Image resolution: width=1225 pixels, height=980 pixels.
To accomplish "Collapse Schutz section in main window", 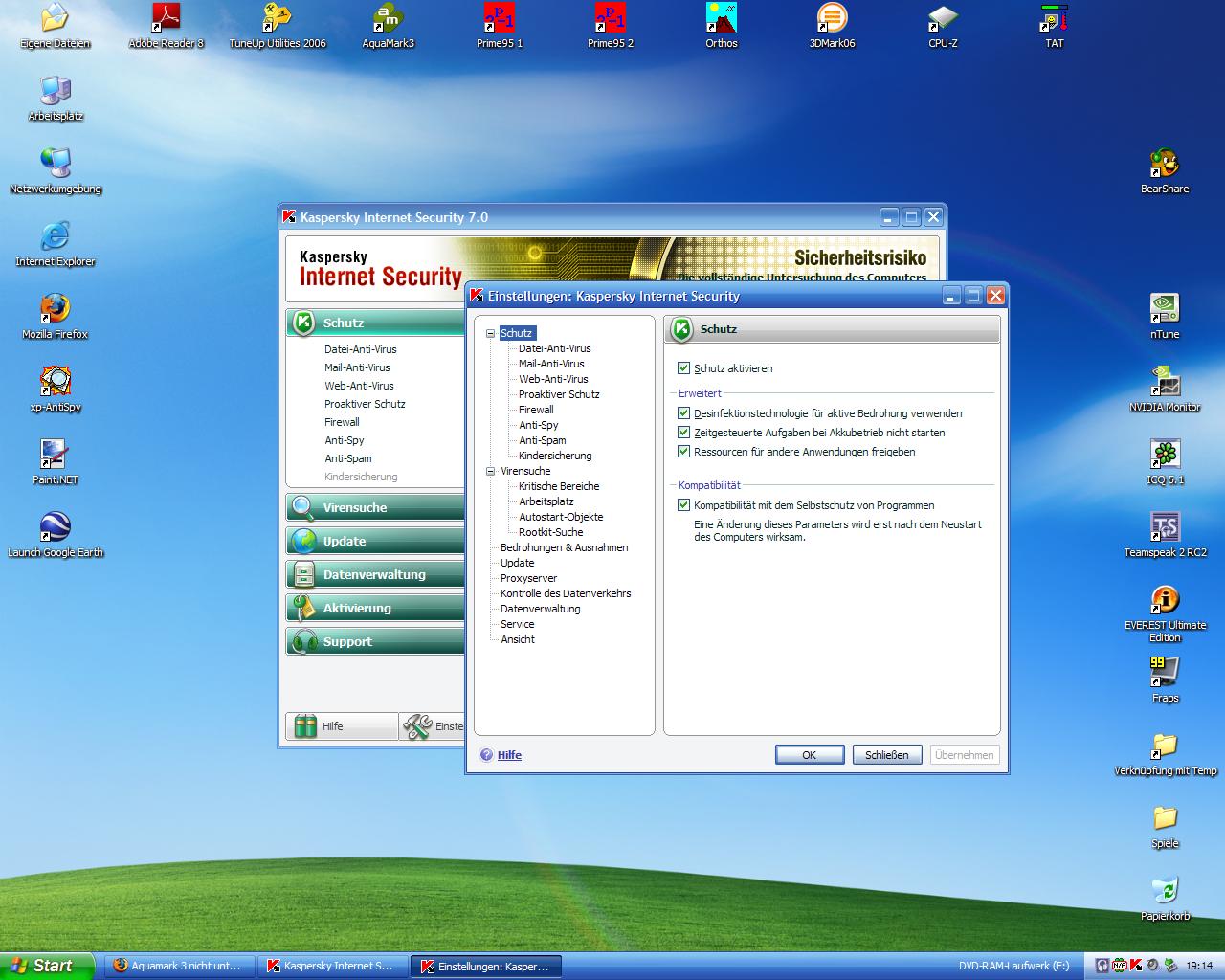I will tap(375, 323).
